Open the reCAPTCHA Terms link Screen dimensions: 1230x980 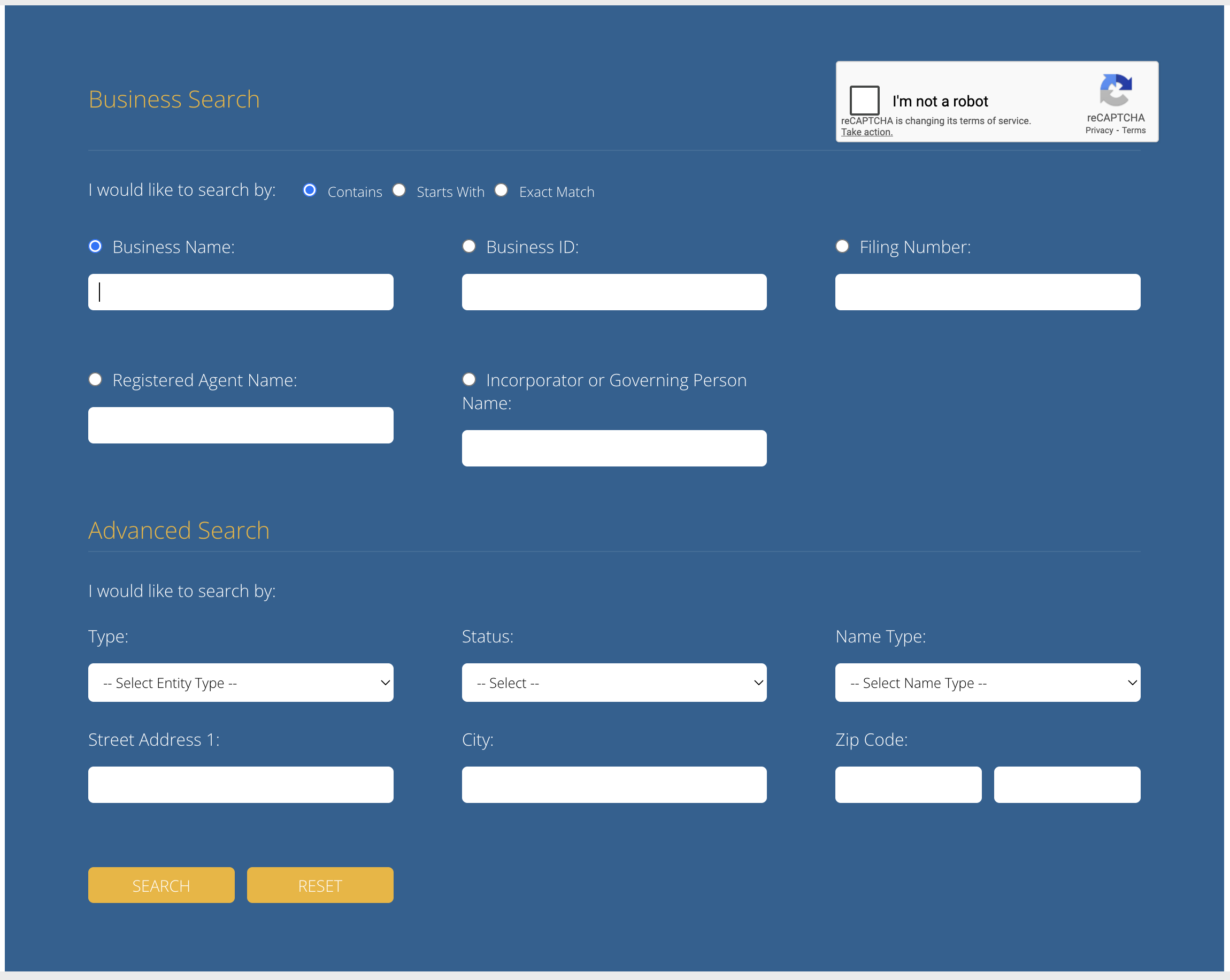[x=1133, y=131]
